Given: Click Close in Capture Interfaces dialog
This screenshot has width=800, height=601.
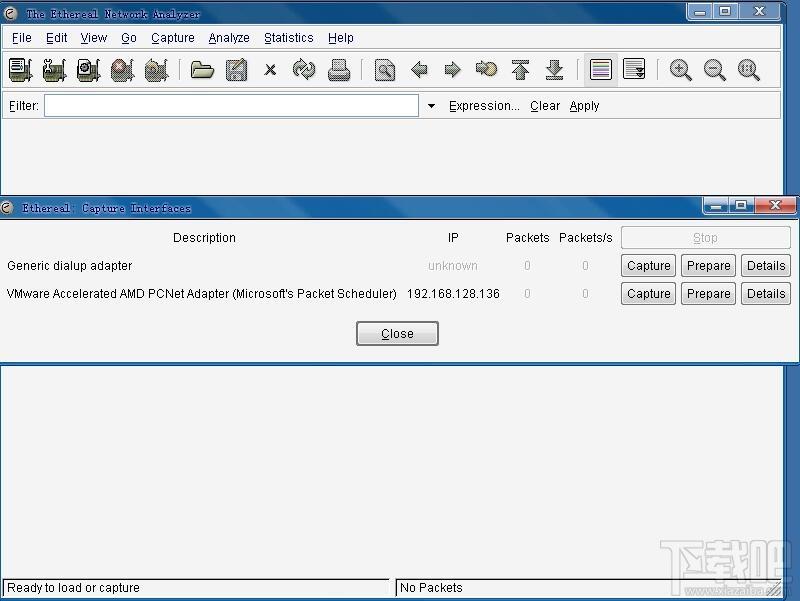Looking at the screenshot, I should (x=397, y=334).
